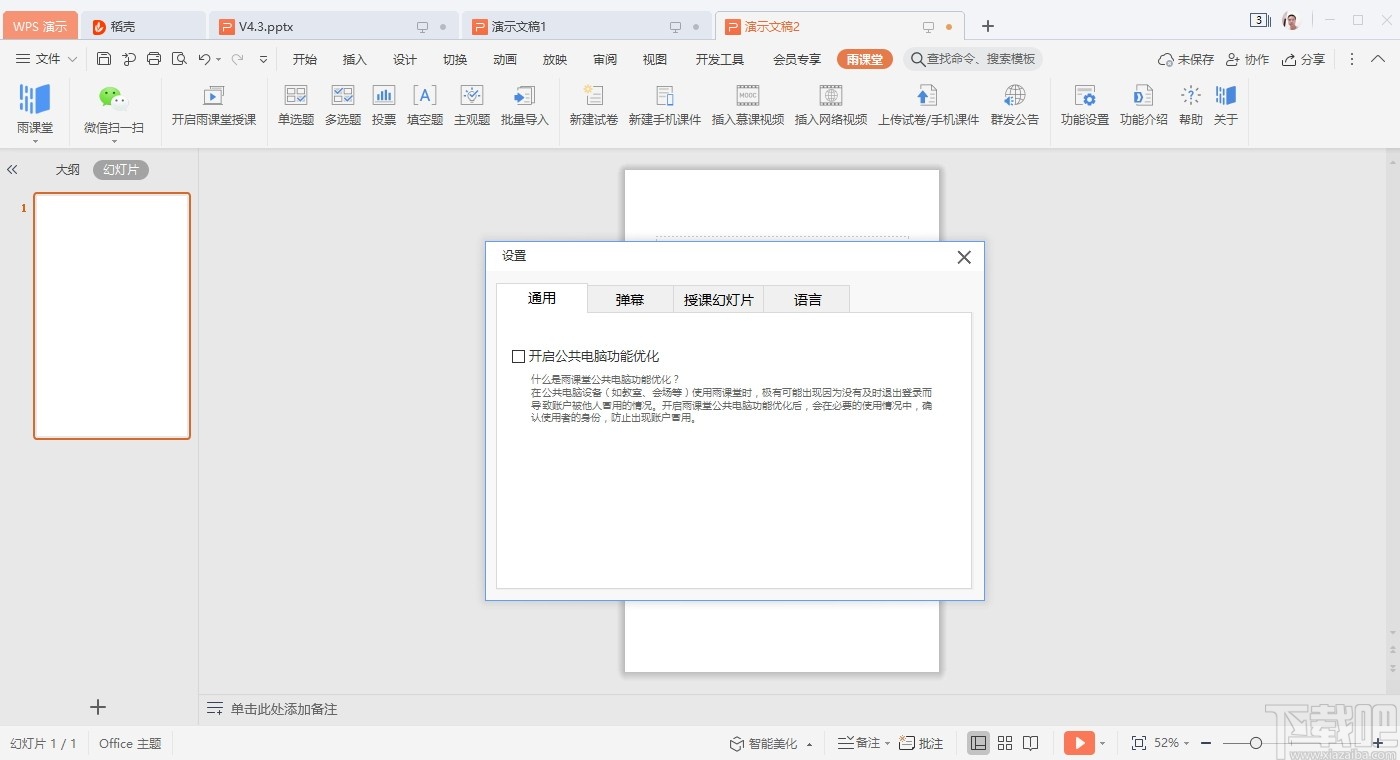Switch to the 演示文稿1 document tab
The image size is (1400, 760).
[x=587, y=26]
